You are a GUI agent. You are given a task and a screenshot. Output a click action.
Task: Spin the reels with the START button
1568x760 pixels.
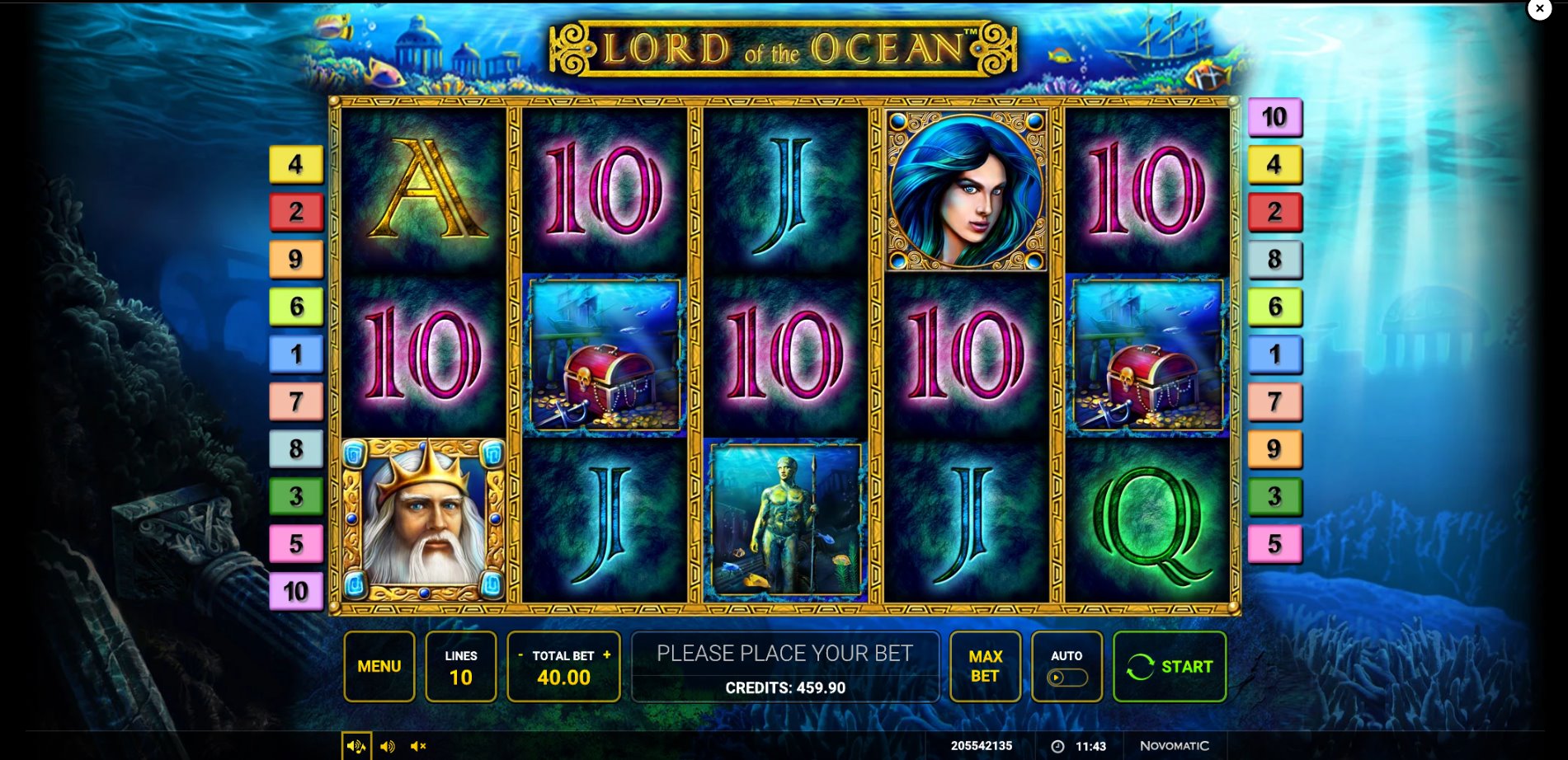[1169, 666]
